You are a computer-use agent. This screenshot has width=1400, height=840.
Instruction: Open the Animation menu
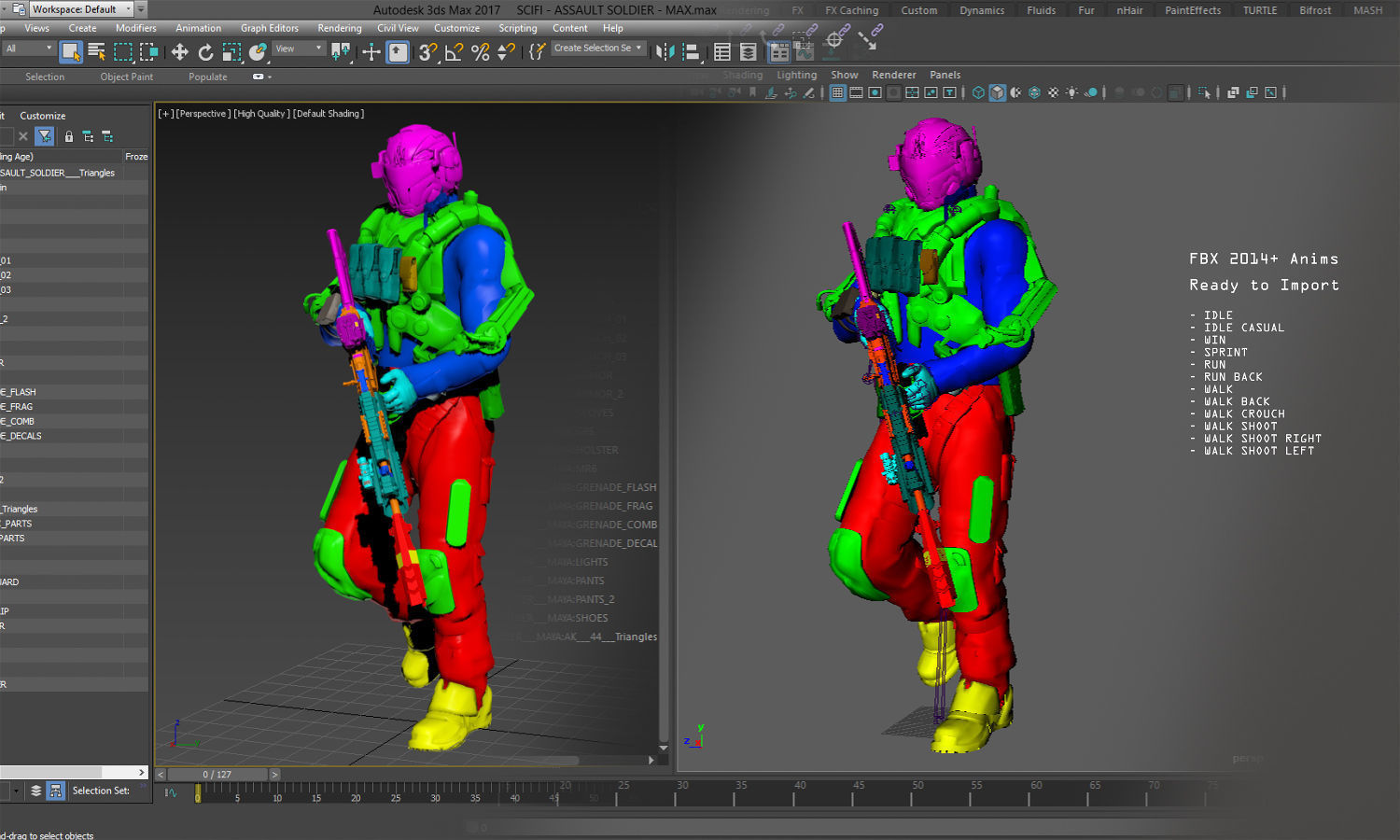pyautogui.click(x=199, y=28)
